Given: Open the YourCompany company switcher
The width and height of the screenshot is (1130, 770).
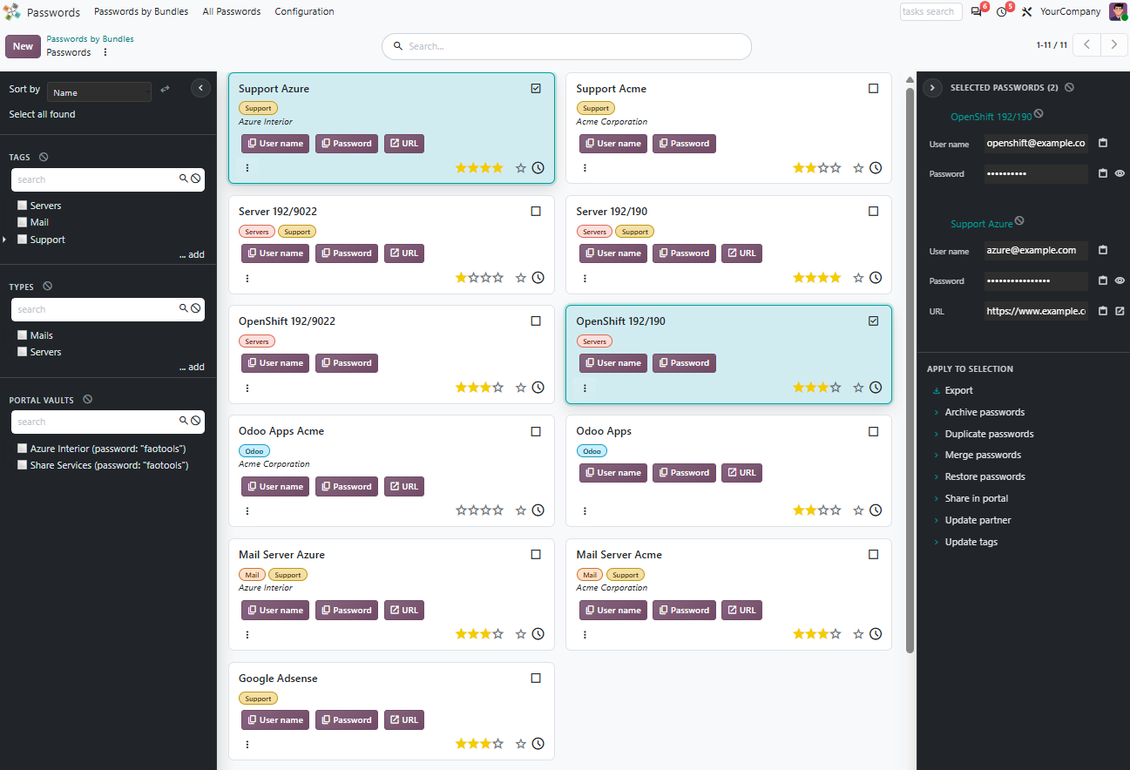Looking at the screenshot, I should pyautogui.click(x=1070, y=12).
